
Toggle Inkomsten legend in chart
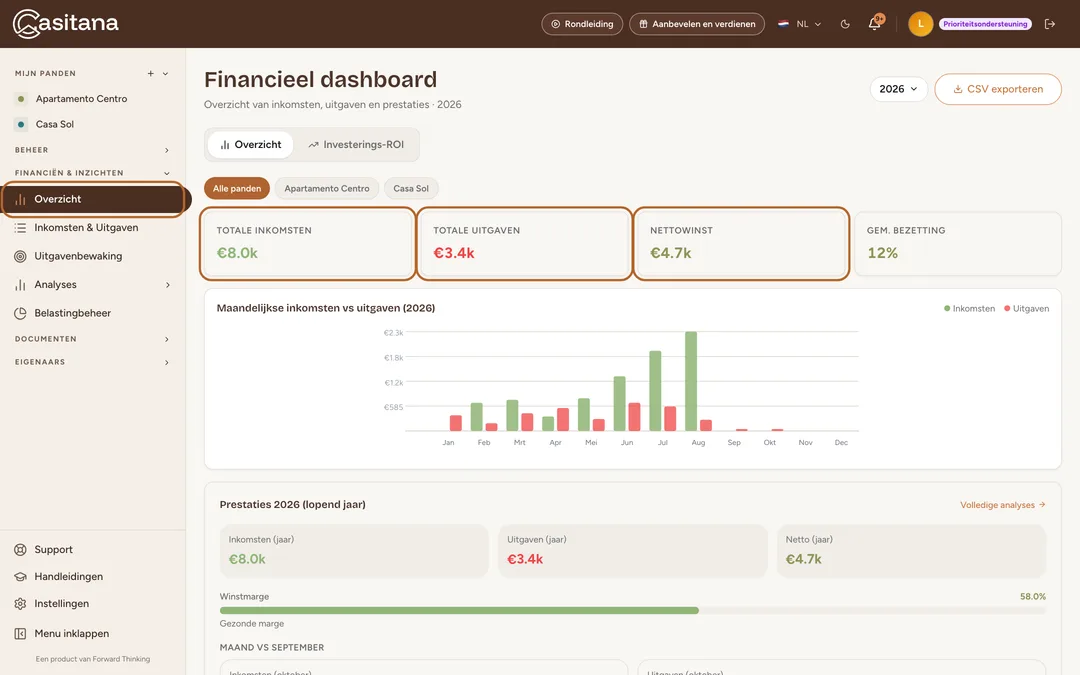(969, 309)
